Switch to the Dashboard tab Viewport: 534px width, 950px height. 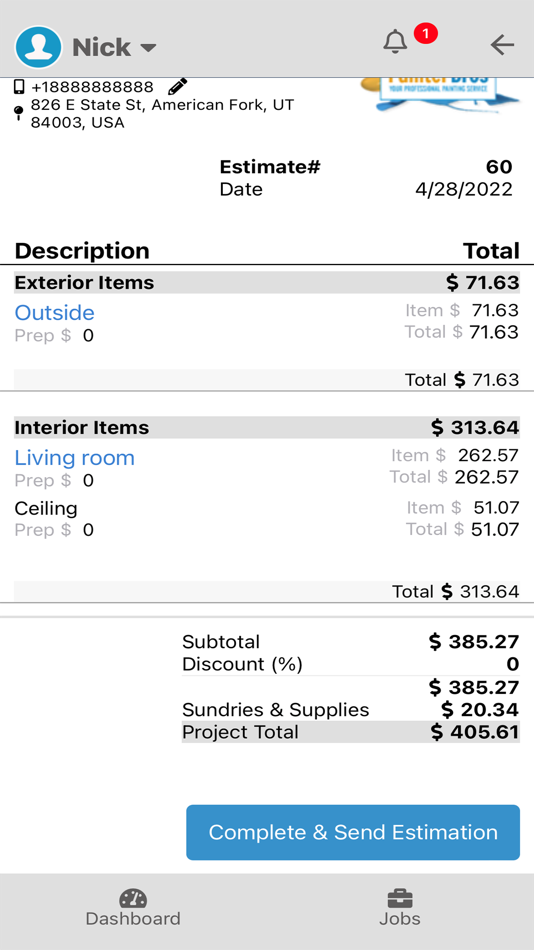coord(133,908)
